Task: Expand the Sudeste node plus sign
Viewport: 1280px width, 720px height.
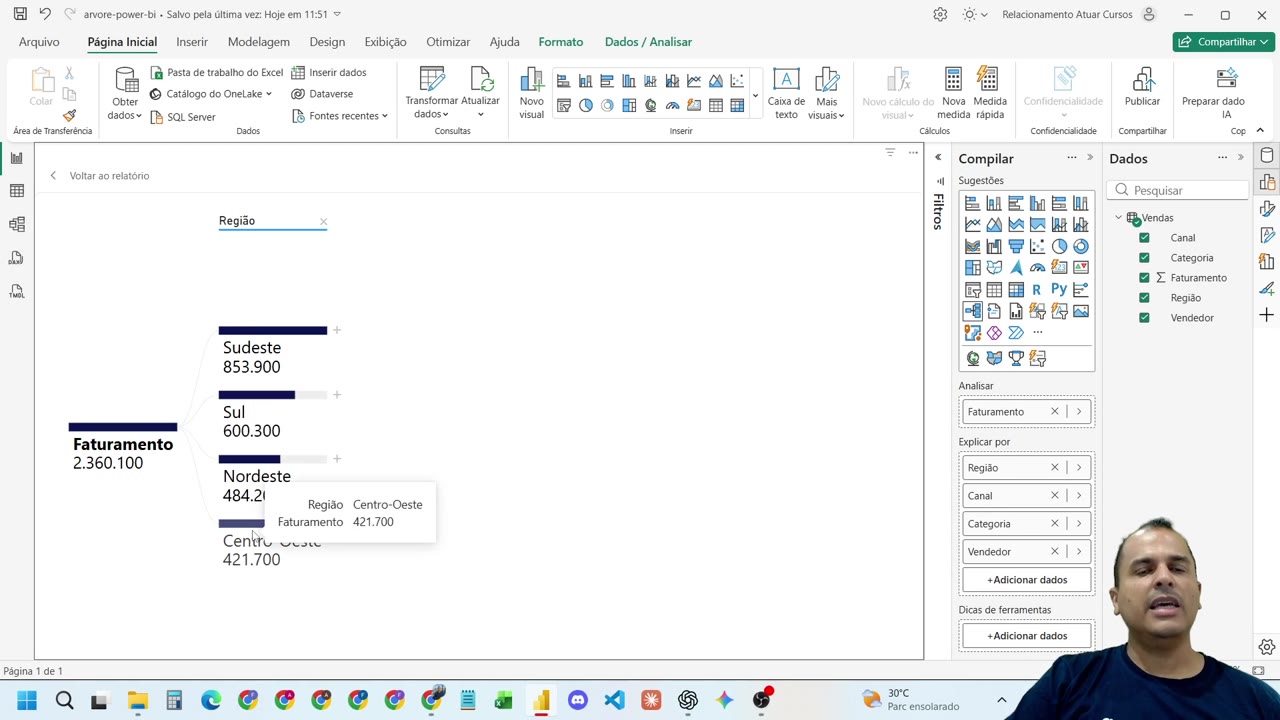Action: pos(337,330)
